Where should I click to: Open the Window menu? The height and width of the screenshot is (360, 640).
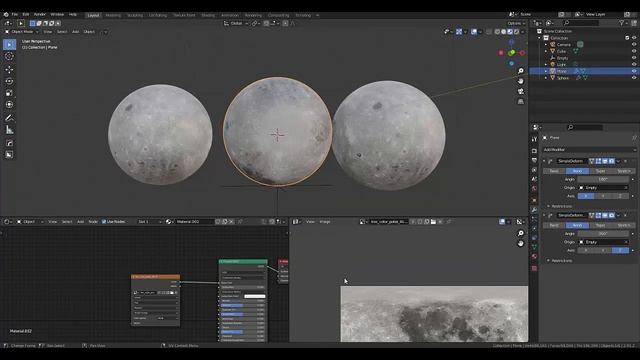(57, 14)
